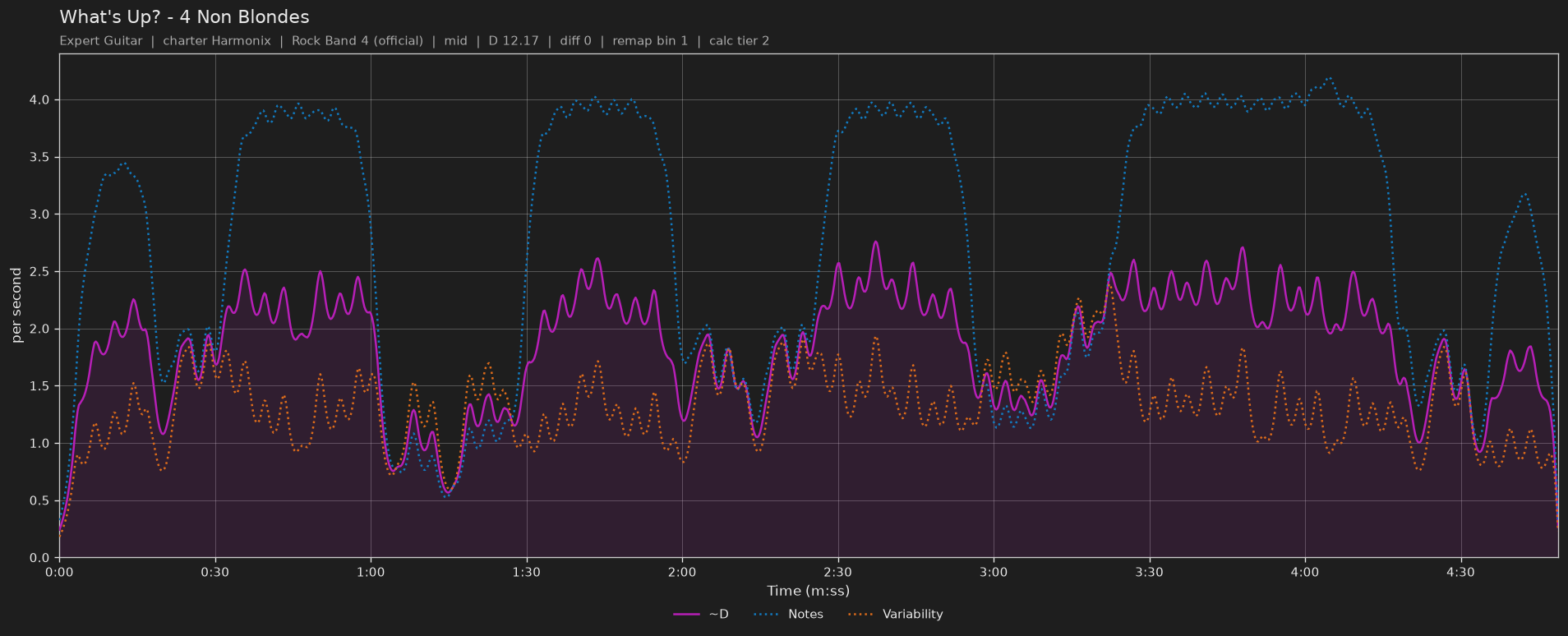Click the Notes curve peak just after 4:00
Image resolution: width=1568 pixels, height=636 pixels.
pyautogui.click(x=1329, y=79)
